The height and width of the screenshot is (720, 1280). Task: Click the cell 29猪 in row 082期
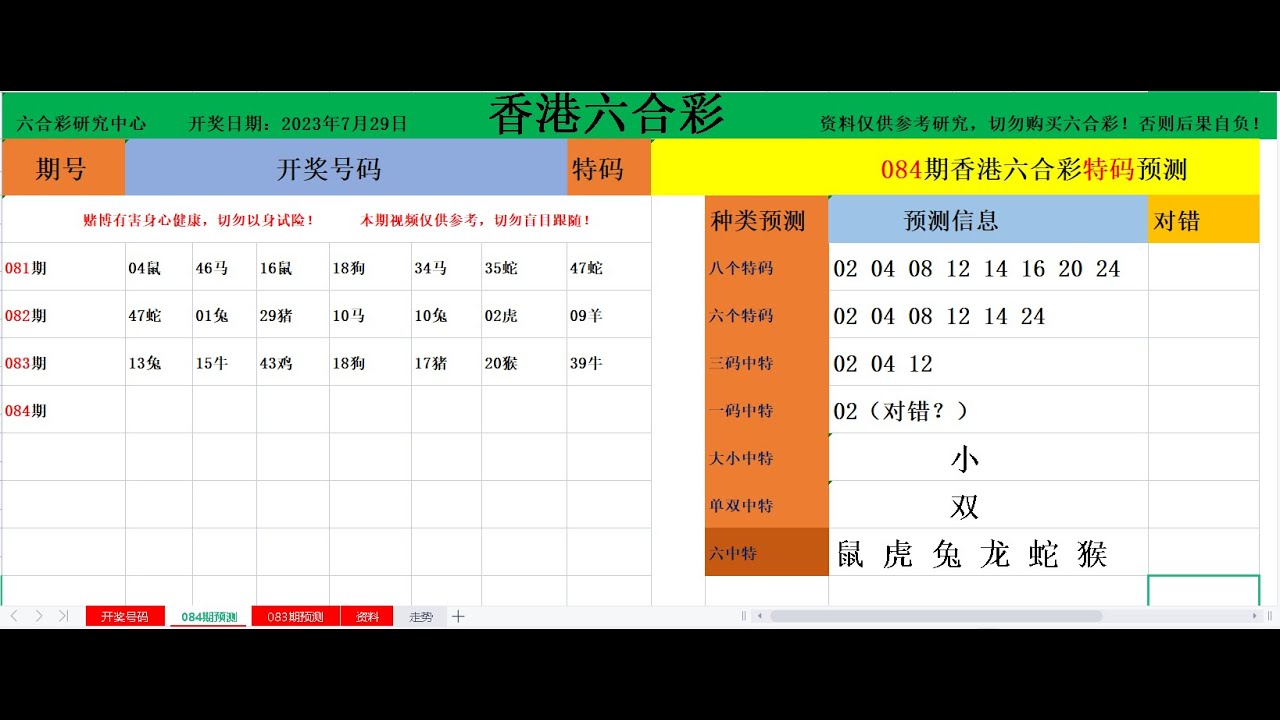tap(293, 315)
